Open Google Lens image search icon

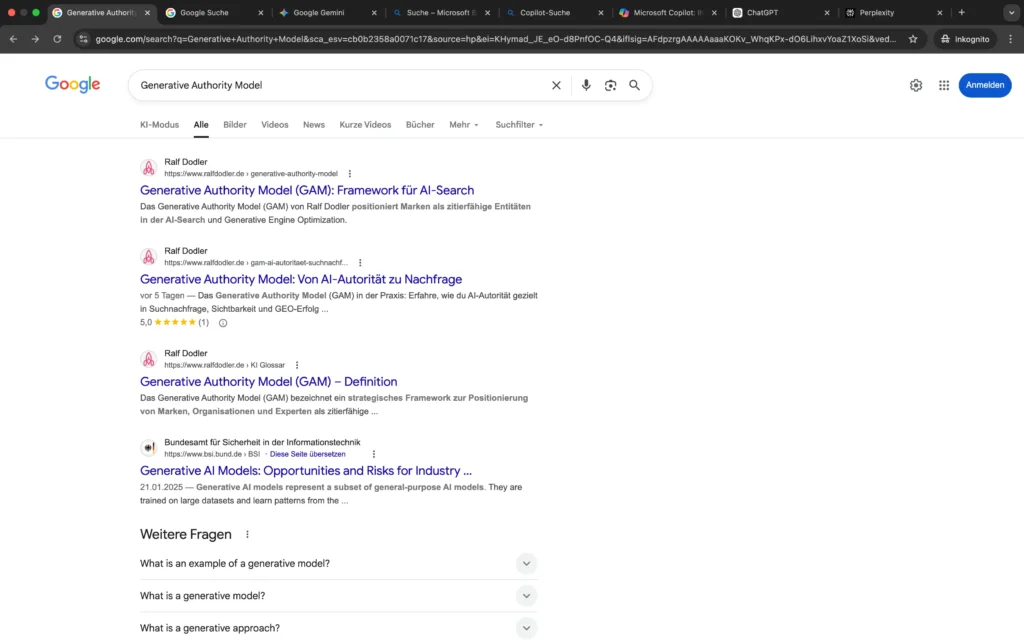tap(610, 85)
